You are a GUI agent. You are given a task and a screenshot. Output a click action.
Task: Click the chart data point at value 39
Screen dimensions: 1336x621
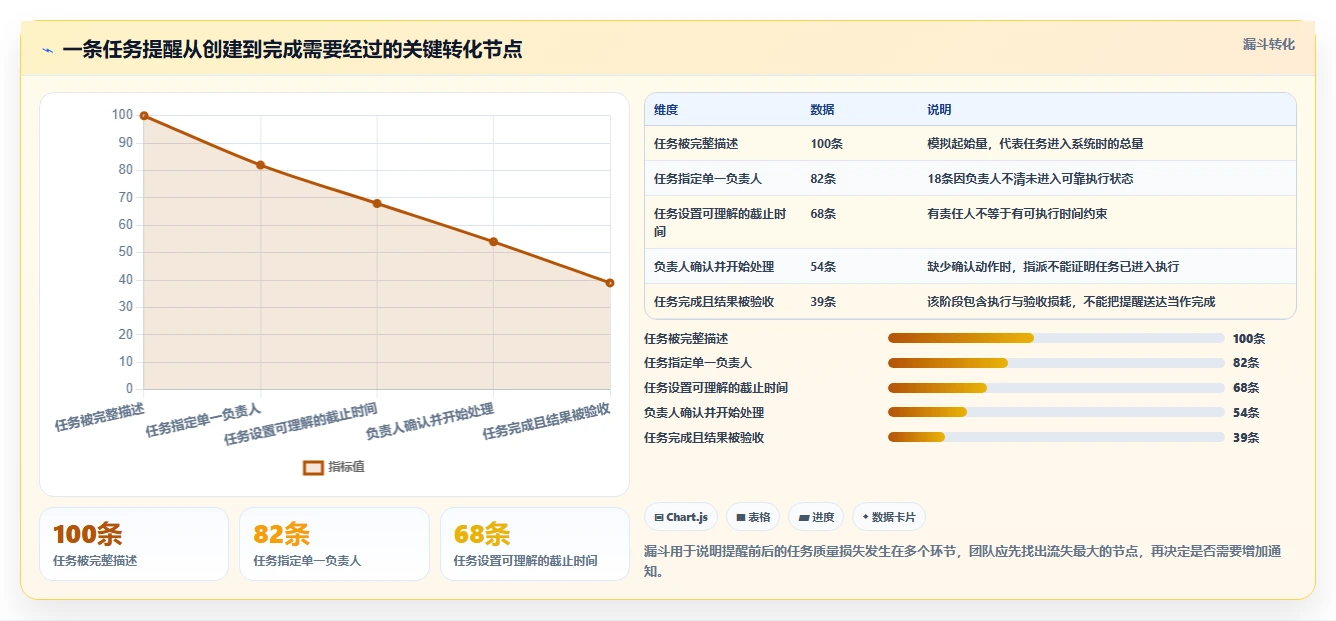[x=610, y=283]
